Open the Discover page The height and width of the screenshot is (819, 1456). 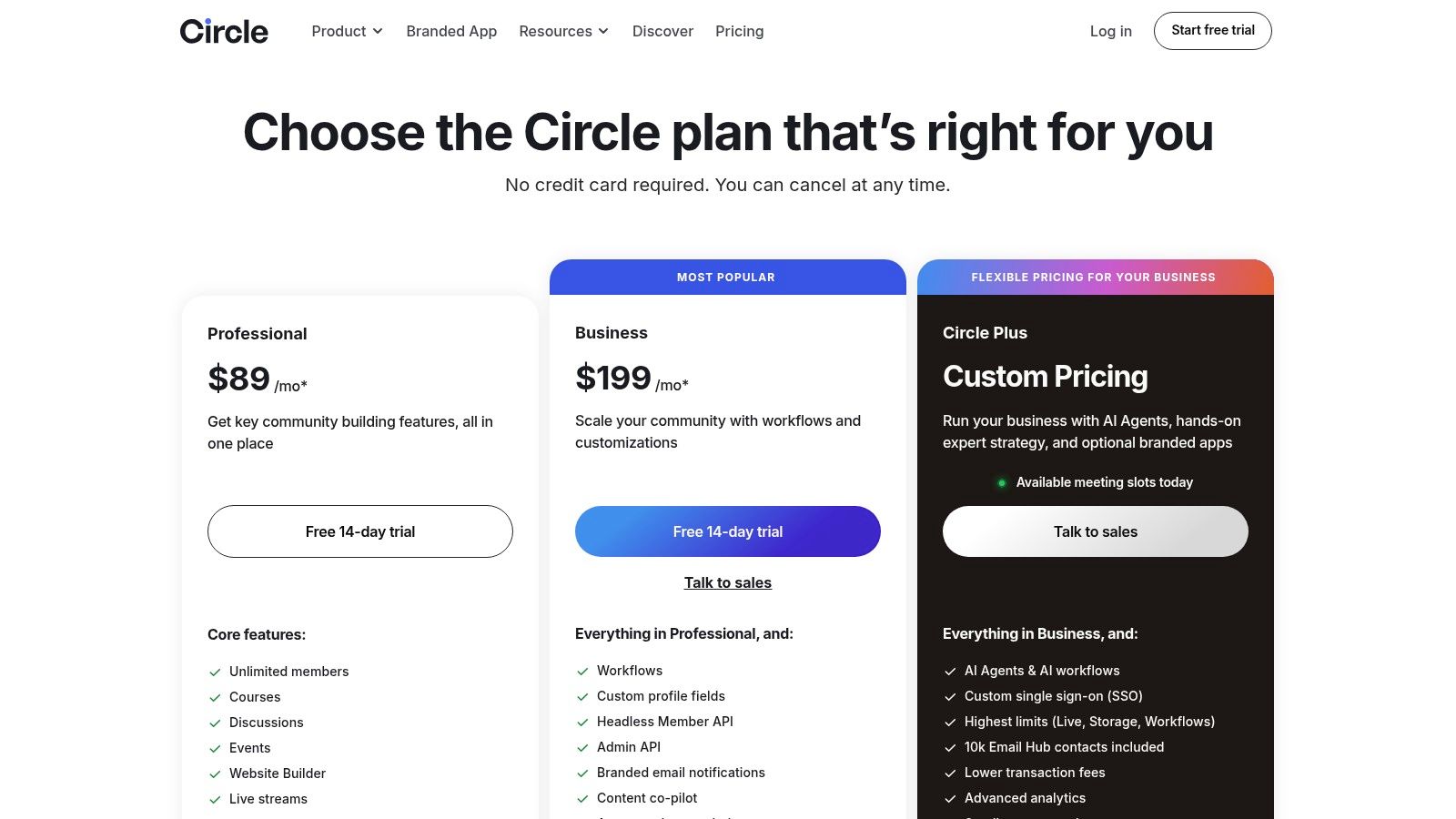coord(662,31)
